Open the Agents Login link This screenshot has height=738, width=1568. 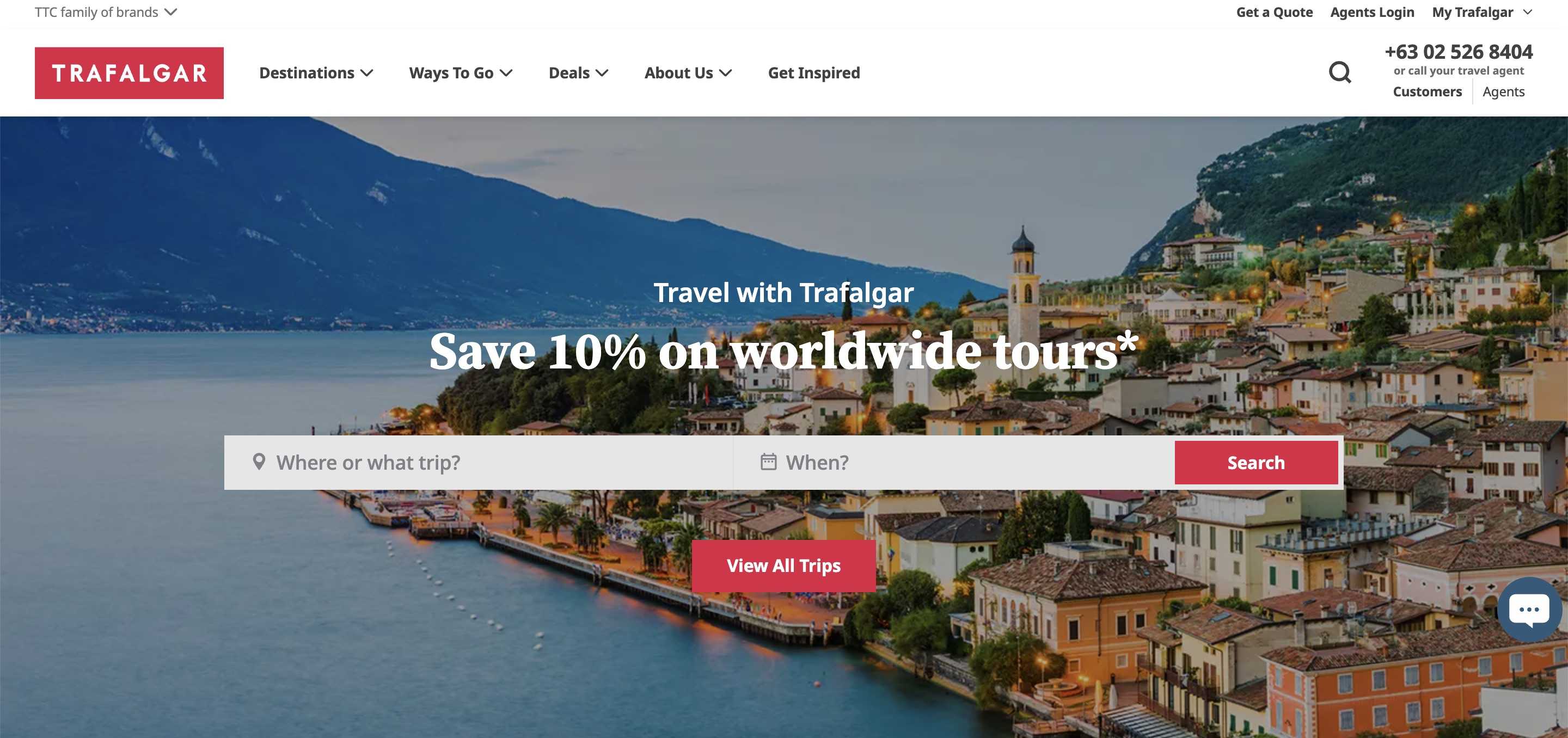[x=1372, y=12]
